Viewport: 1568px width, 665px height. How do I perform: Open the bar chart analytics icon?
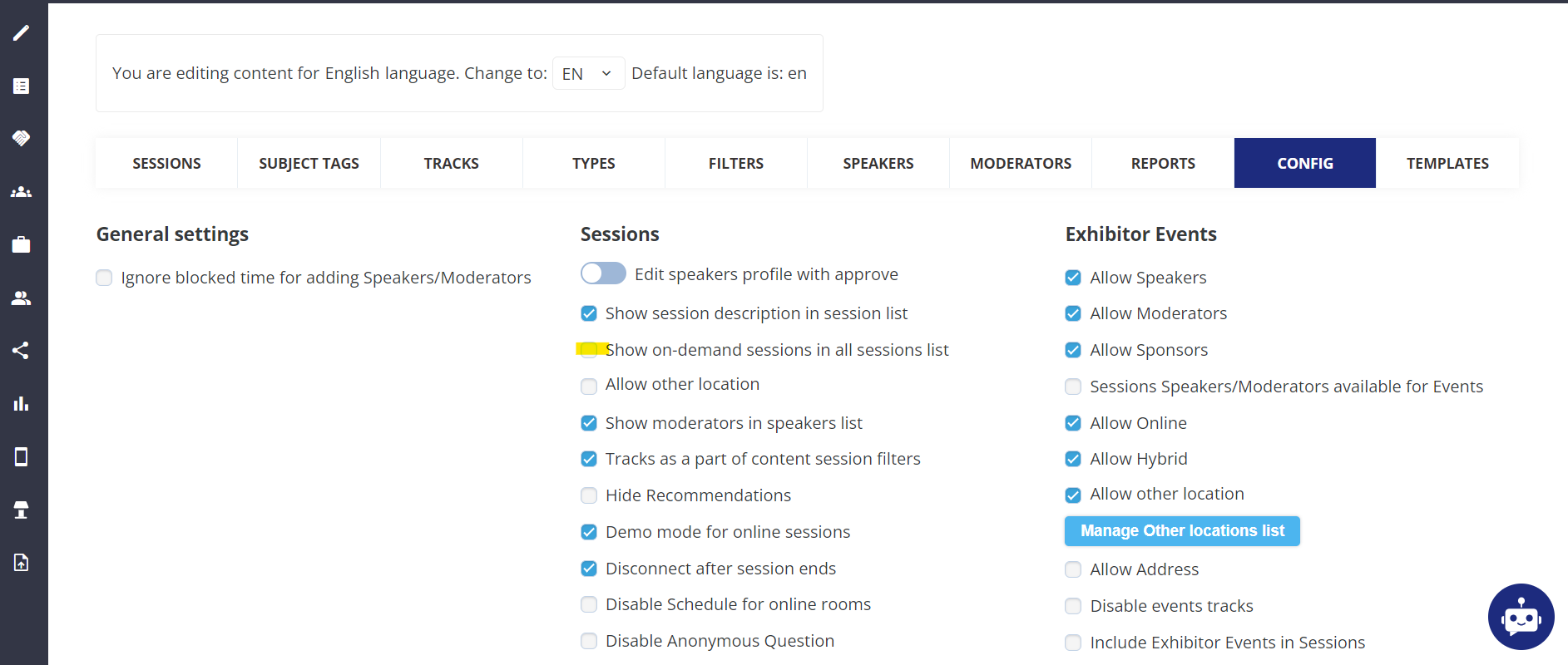click(22, 404)
